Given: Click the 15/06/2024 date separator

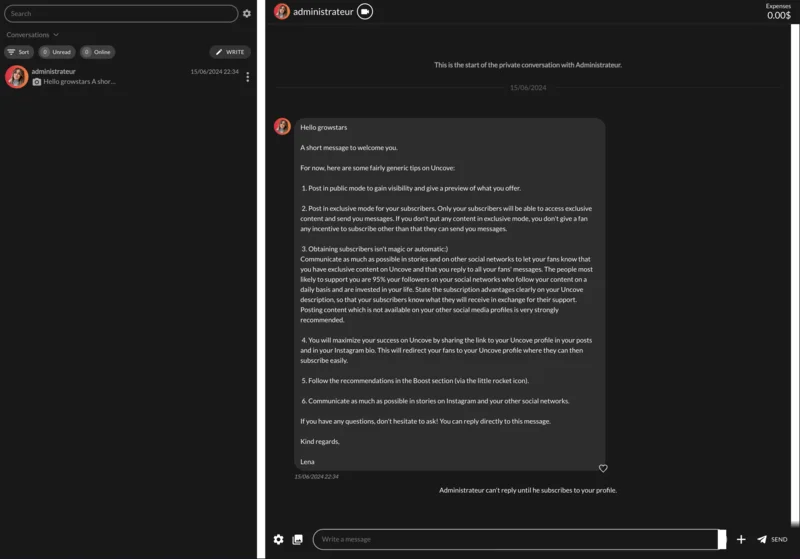Looking at the screenshot, I should click(528, 88).
